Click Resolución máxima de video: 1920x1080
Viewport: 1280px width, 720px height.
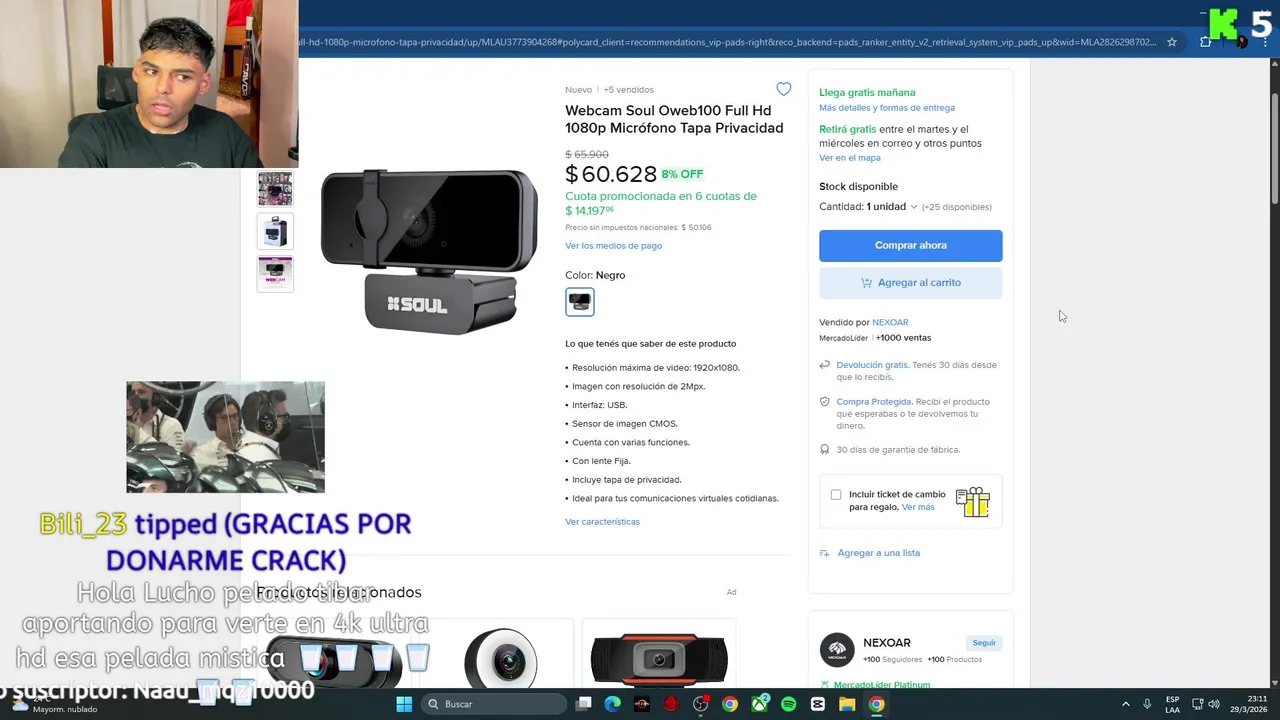(656, 368)
